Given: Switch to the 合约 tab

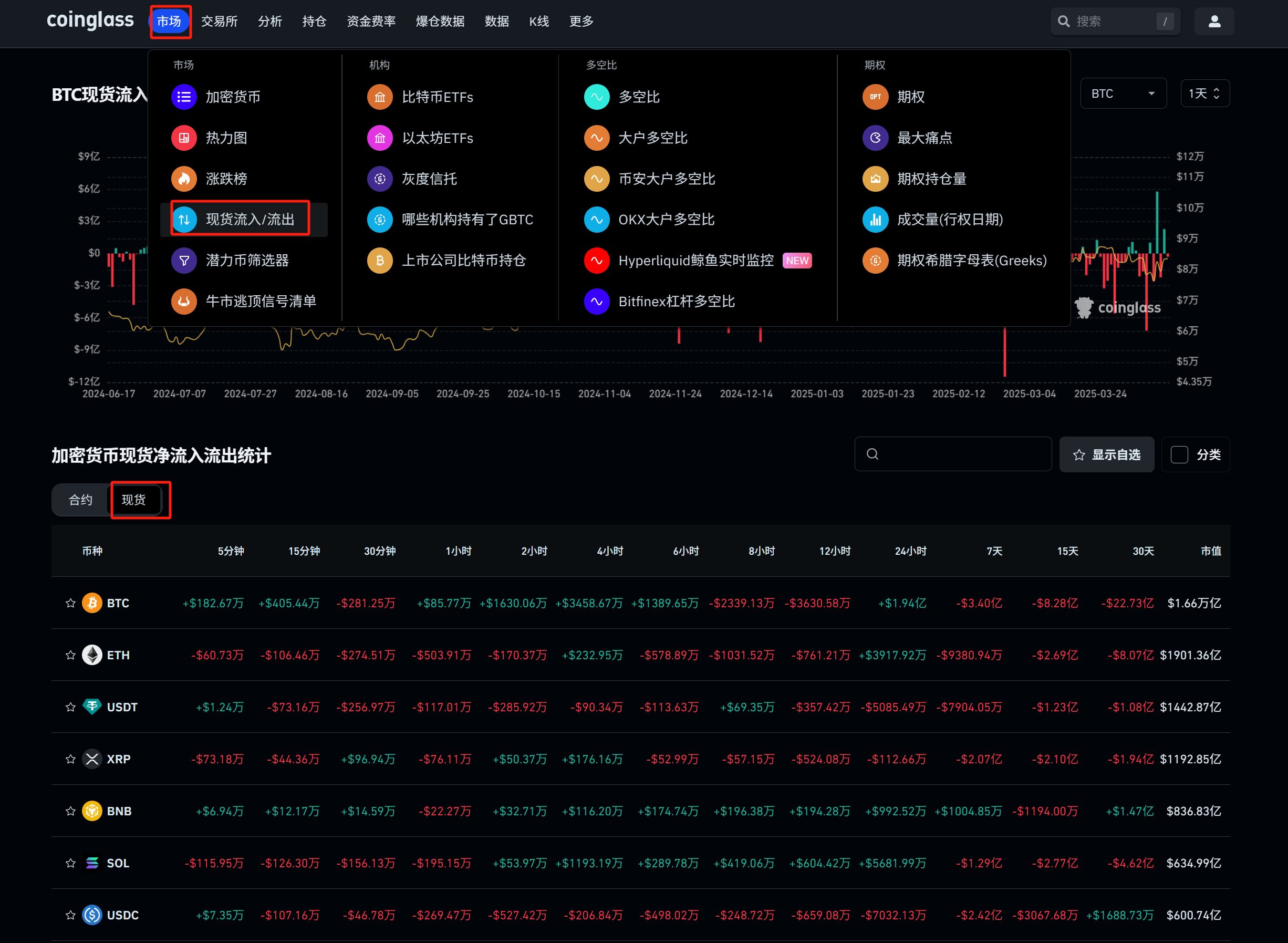Looking at the screenshot, I should click(x=80, y=500).
